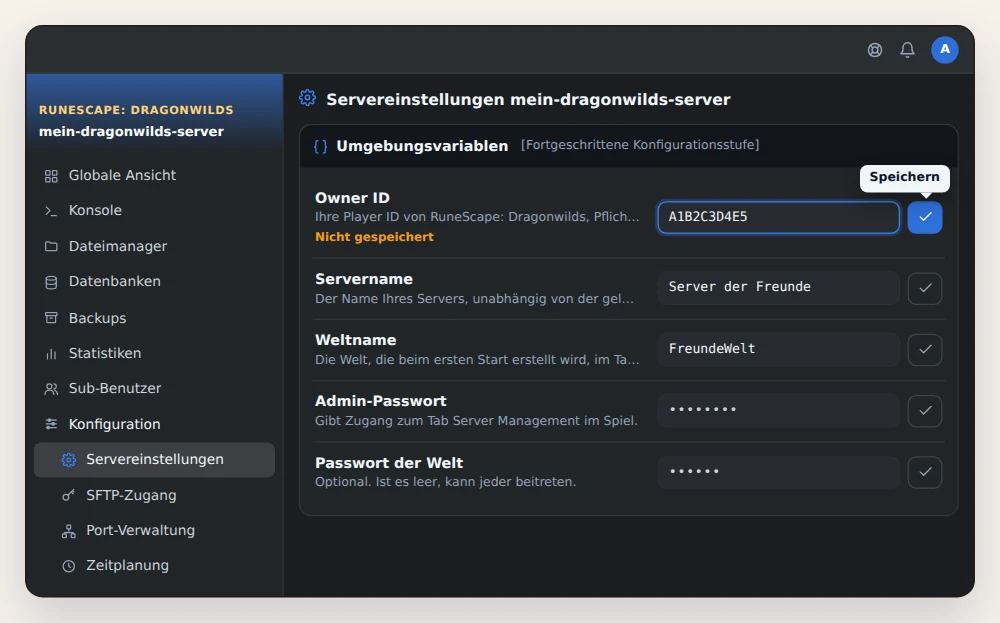
Task: Click the 'Nicht gespeichert' status text
Action: (x=374, y=237)
